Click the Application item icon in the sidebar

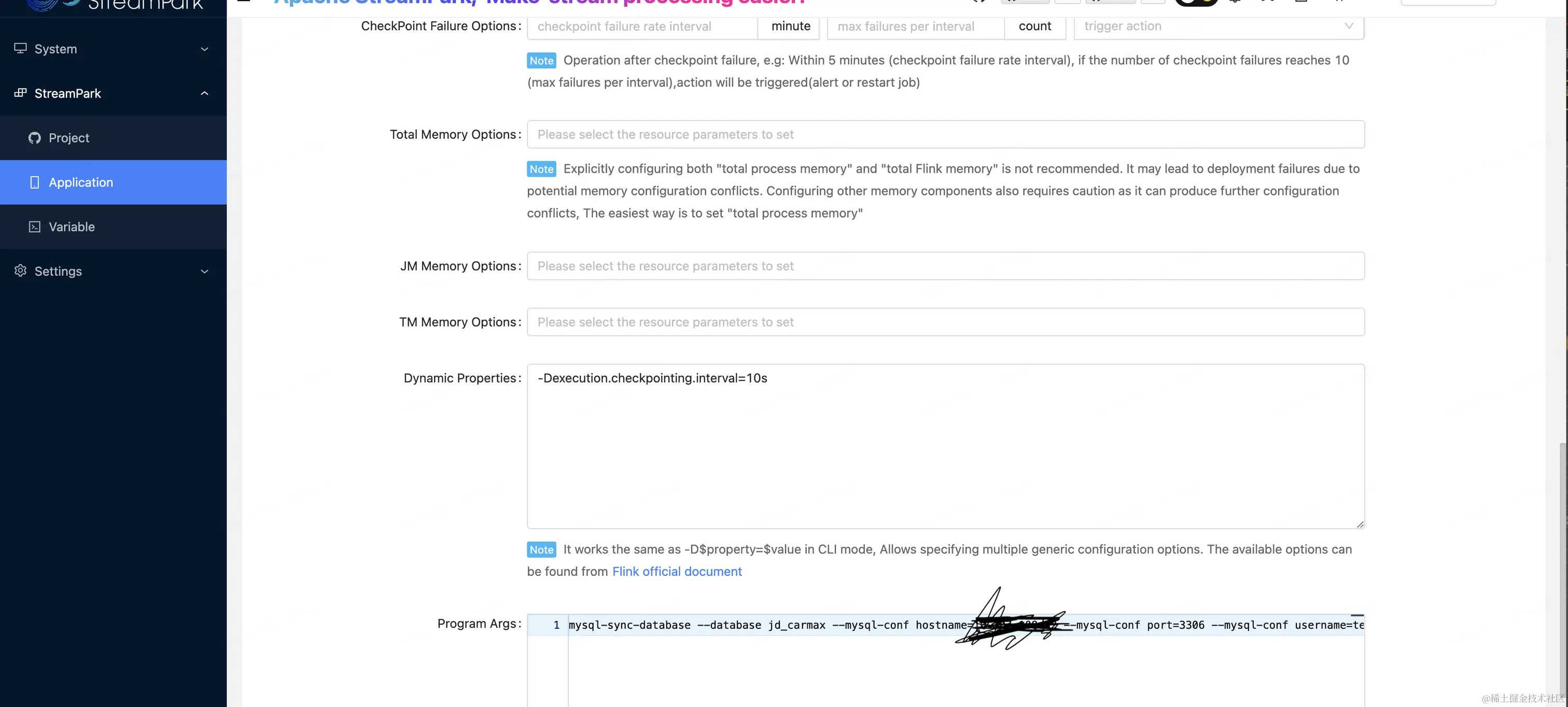pos(35,182)
